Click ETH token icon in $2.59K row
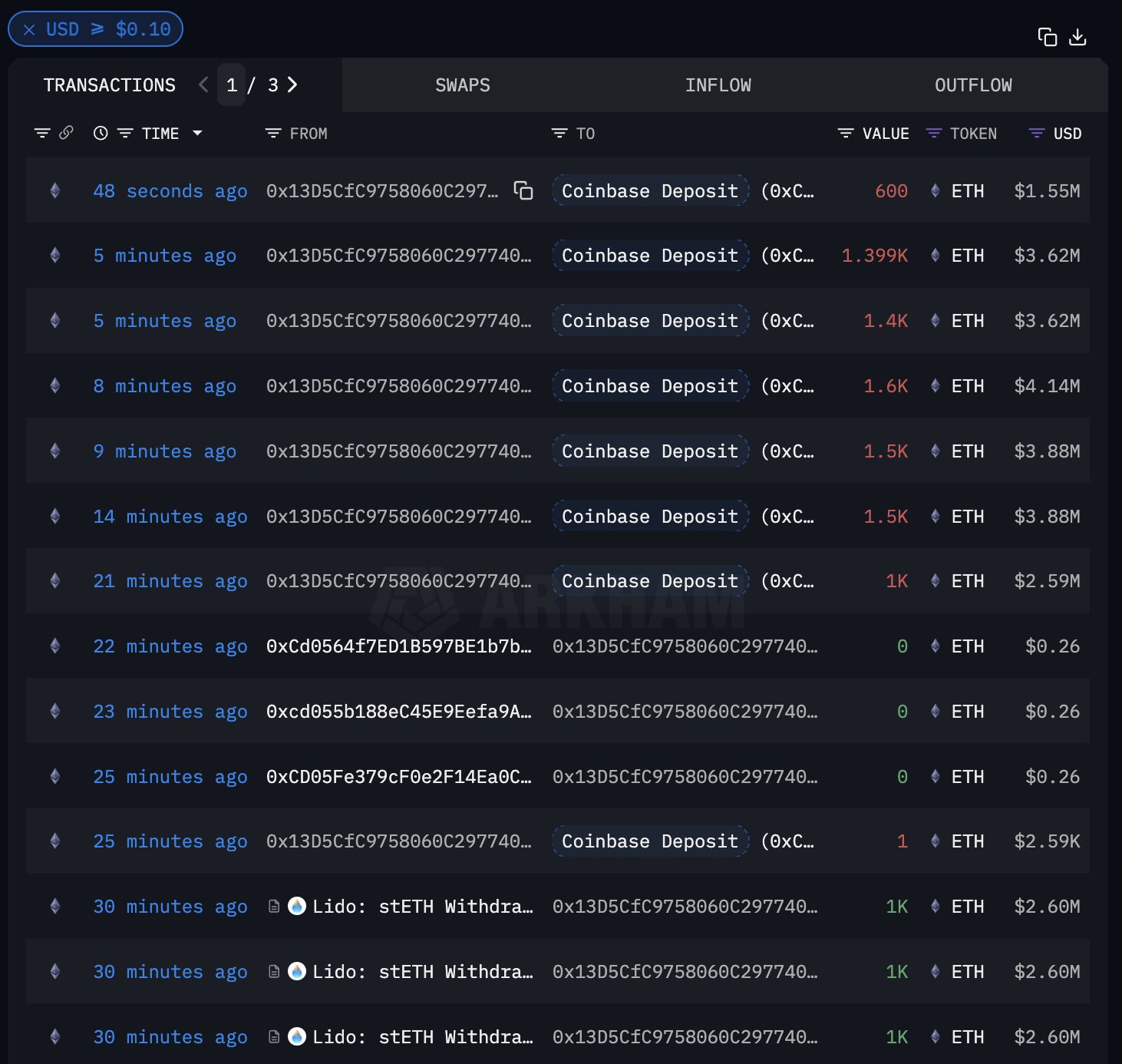 (936, 841)
